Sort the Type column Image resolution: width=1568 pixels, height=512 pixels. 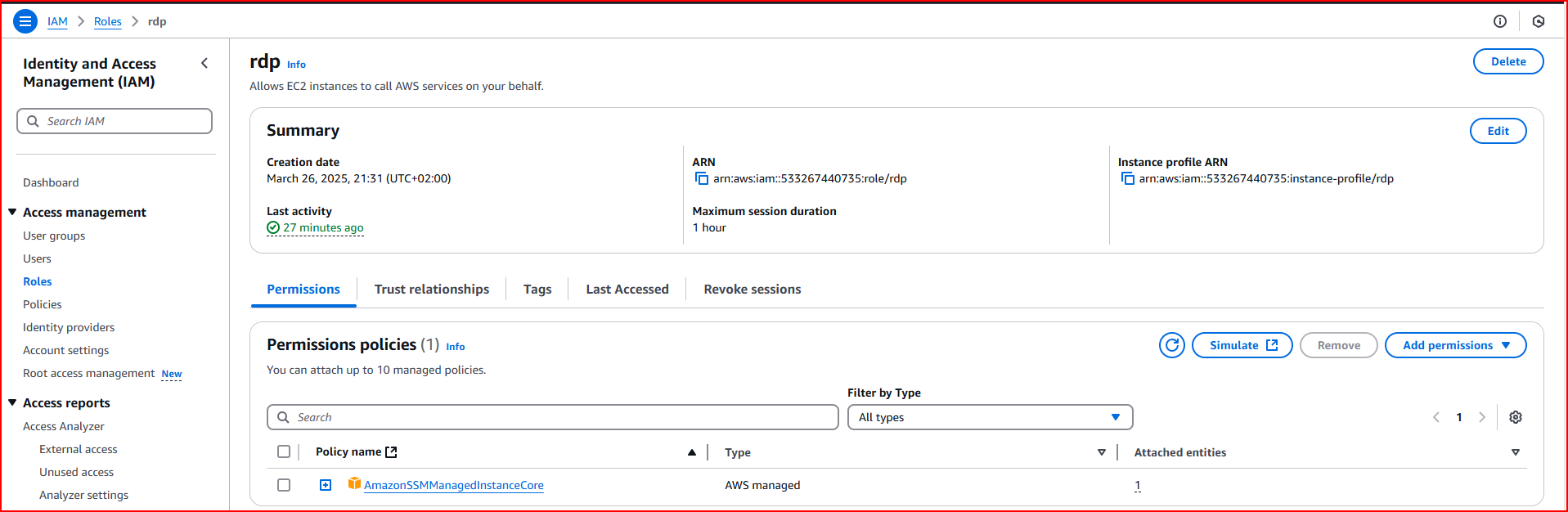tap(1102, 452)
